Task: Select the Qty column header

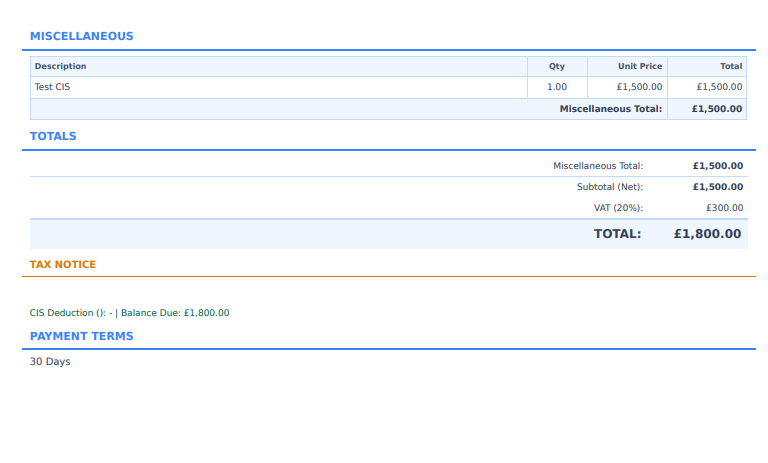Action: click(557, 66)
